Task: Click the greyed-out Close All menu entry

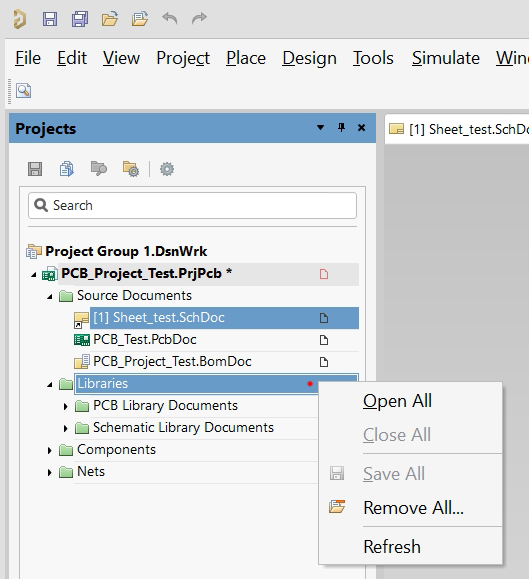Action: point(411,435)
